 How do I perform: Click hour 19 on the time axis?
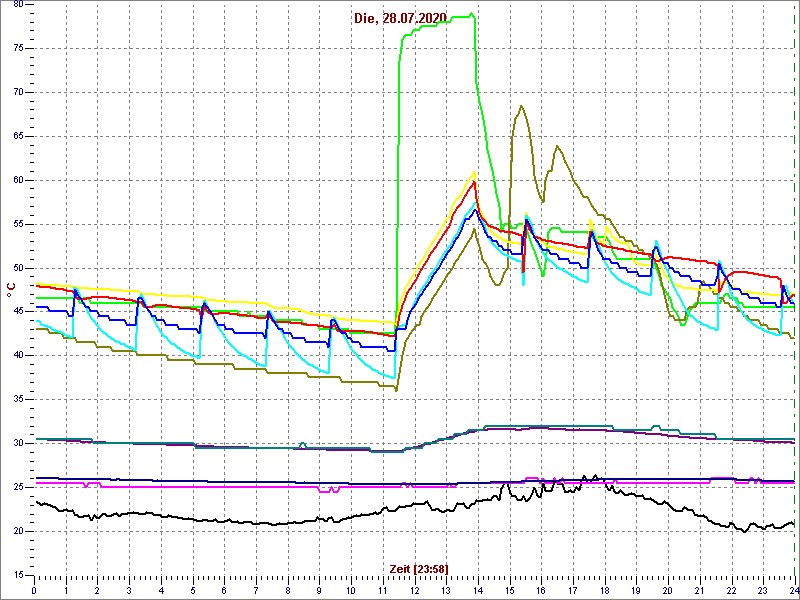coord(636,590)
